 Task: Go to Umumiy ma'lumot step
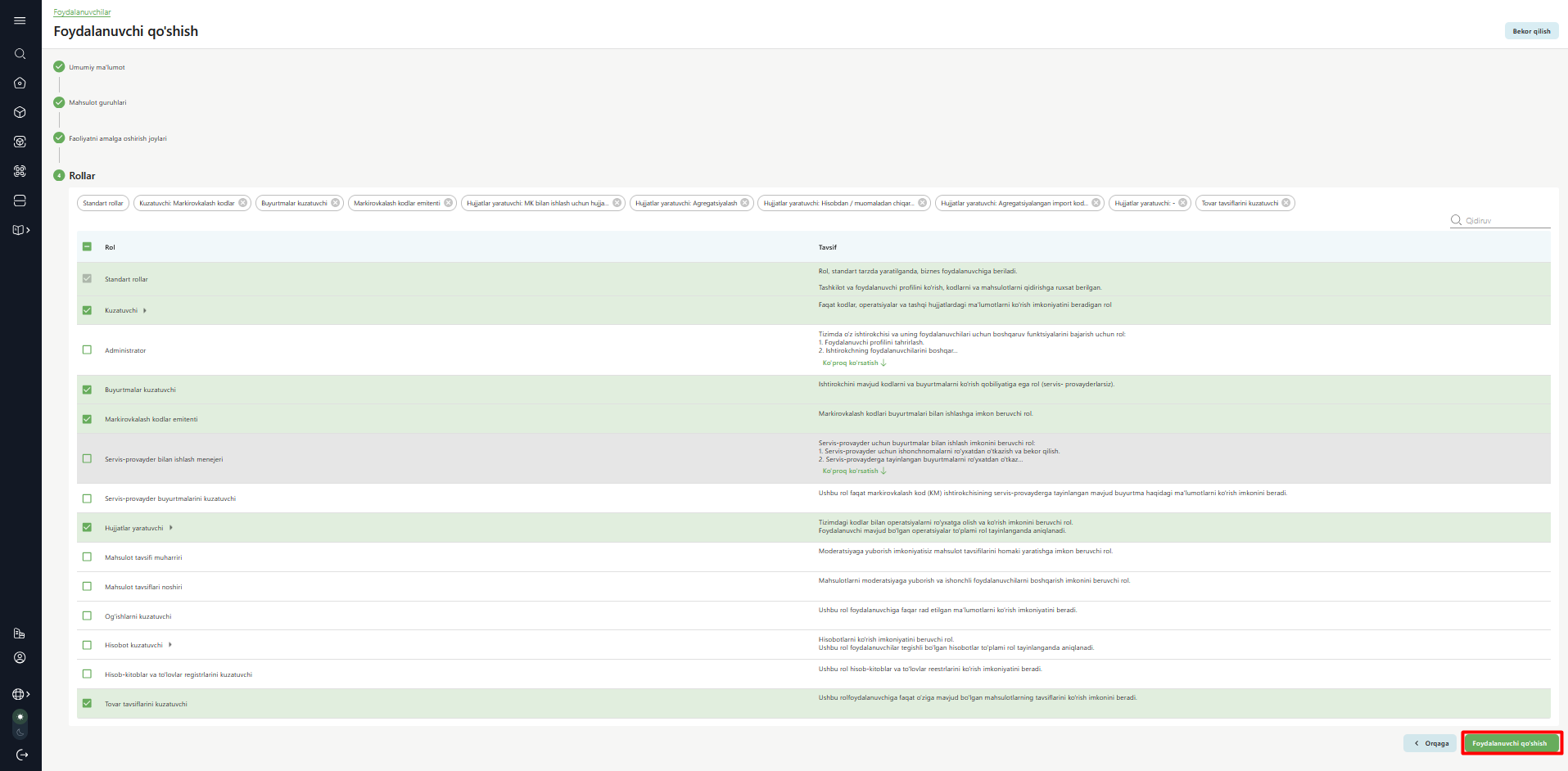[97, 67]
